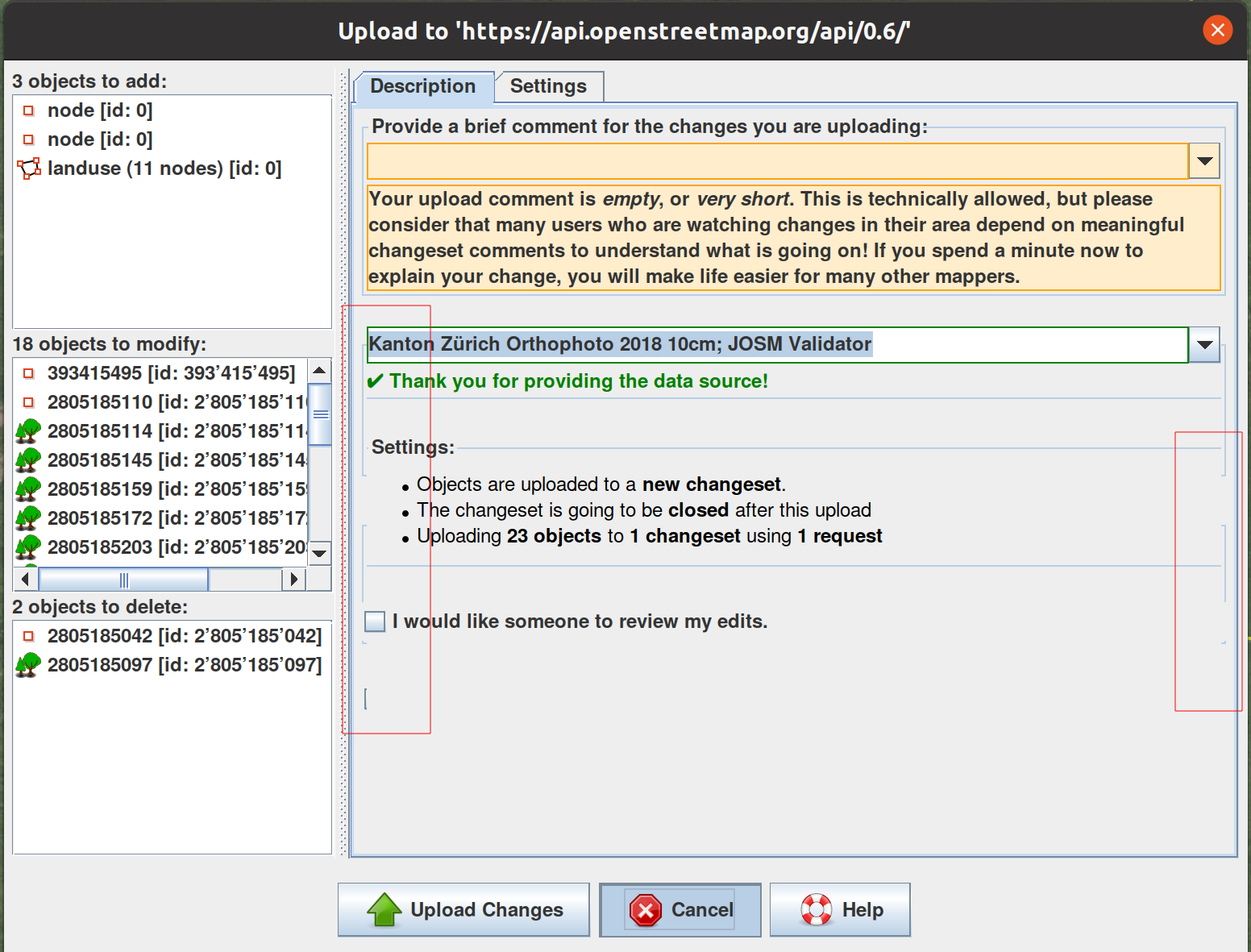Click the lifebuoy Help icon

816,910
